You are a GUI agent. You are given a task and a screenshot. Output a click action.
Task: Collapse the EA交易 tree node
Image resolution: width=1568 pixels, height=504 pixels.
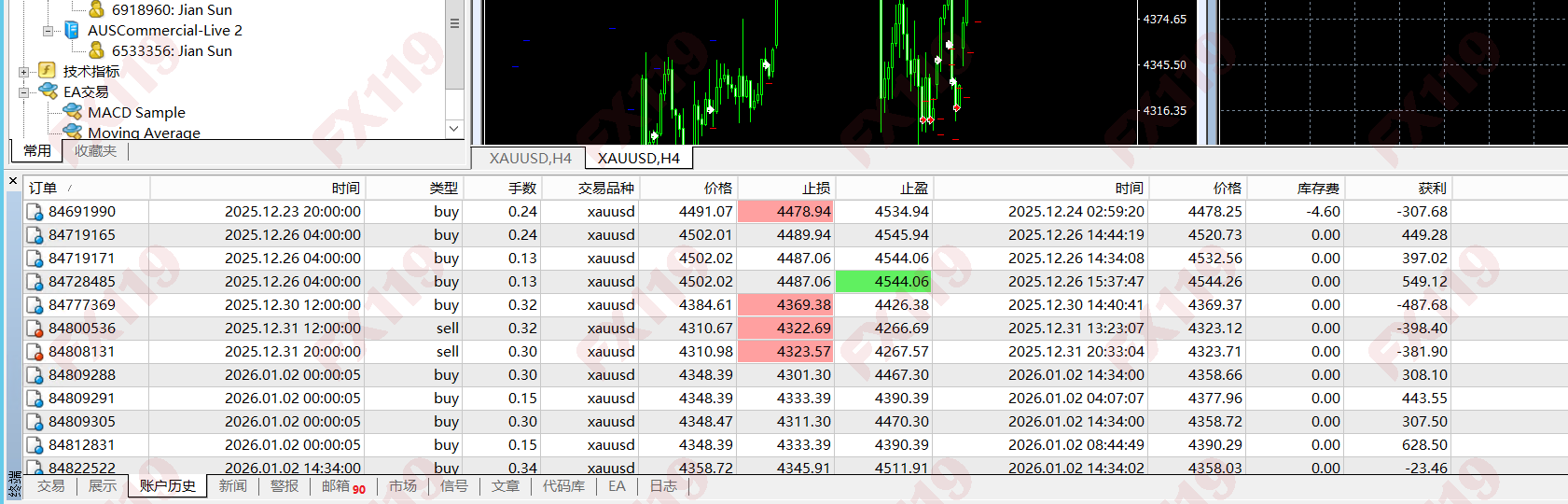tap(23, 92)
